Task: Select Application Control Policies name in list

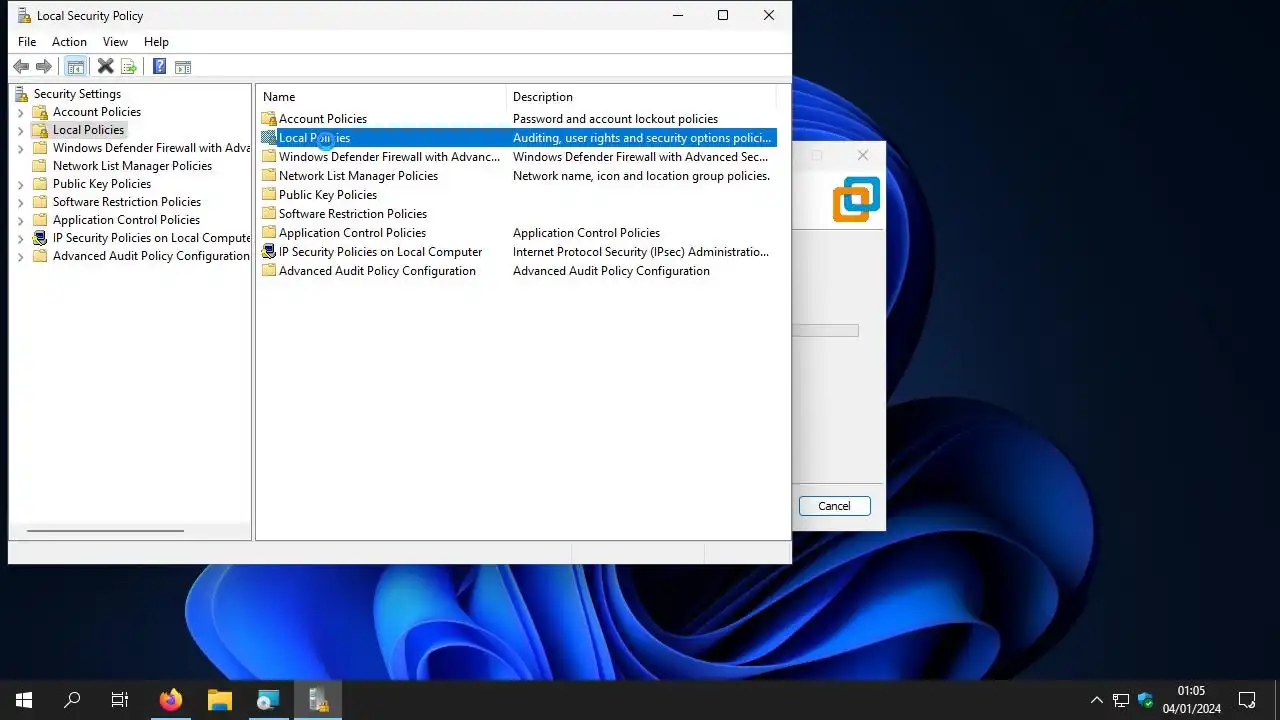Action: 352,233
